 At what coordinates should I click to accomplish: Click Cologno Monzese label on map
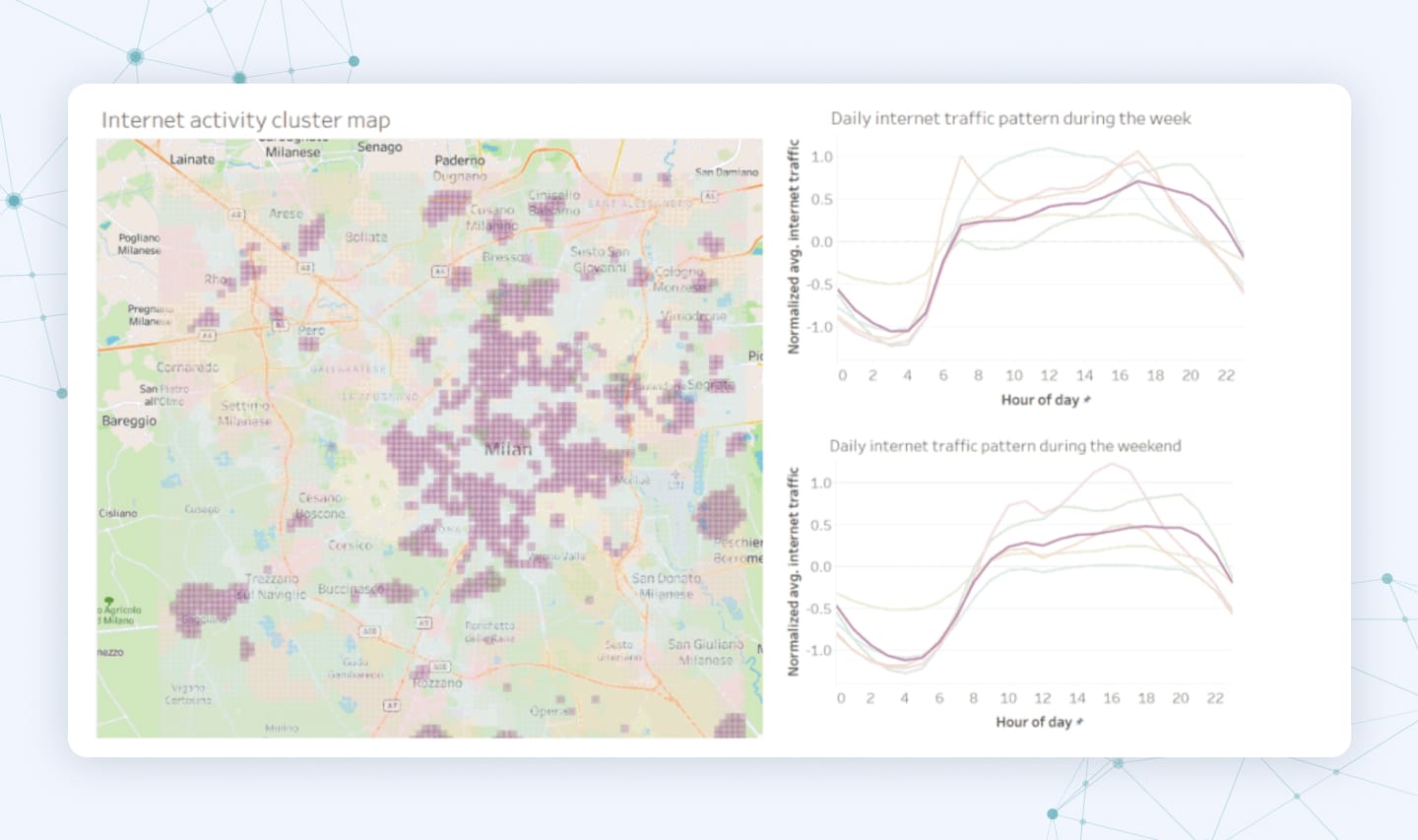(x=679, y=279)
